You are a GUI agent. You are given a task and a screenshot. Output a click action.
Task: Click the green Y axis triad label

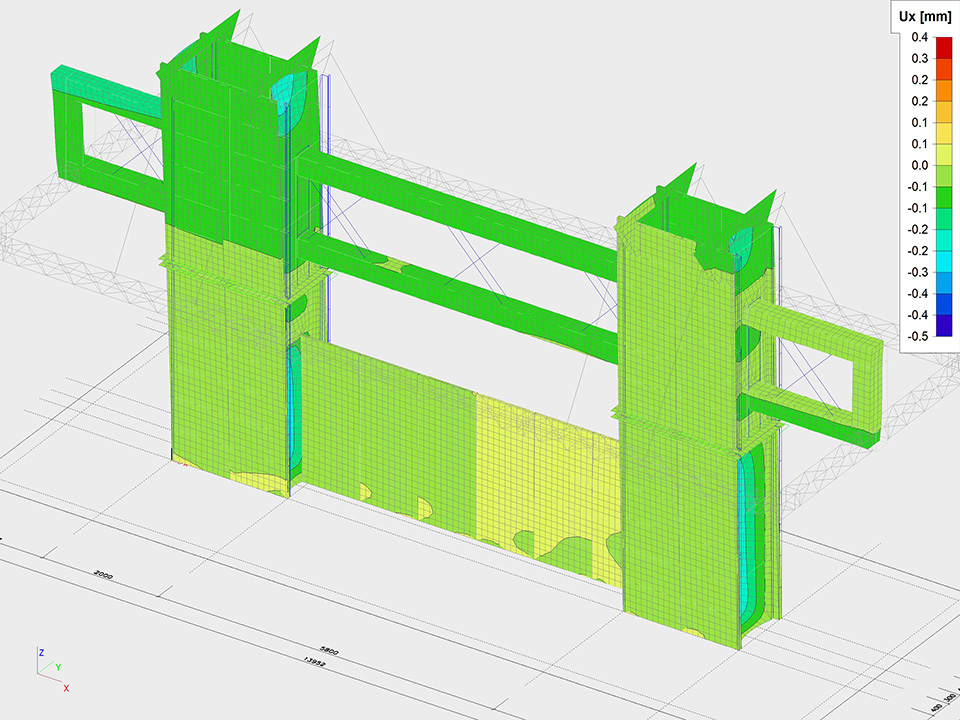point(58,666)
